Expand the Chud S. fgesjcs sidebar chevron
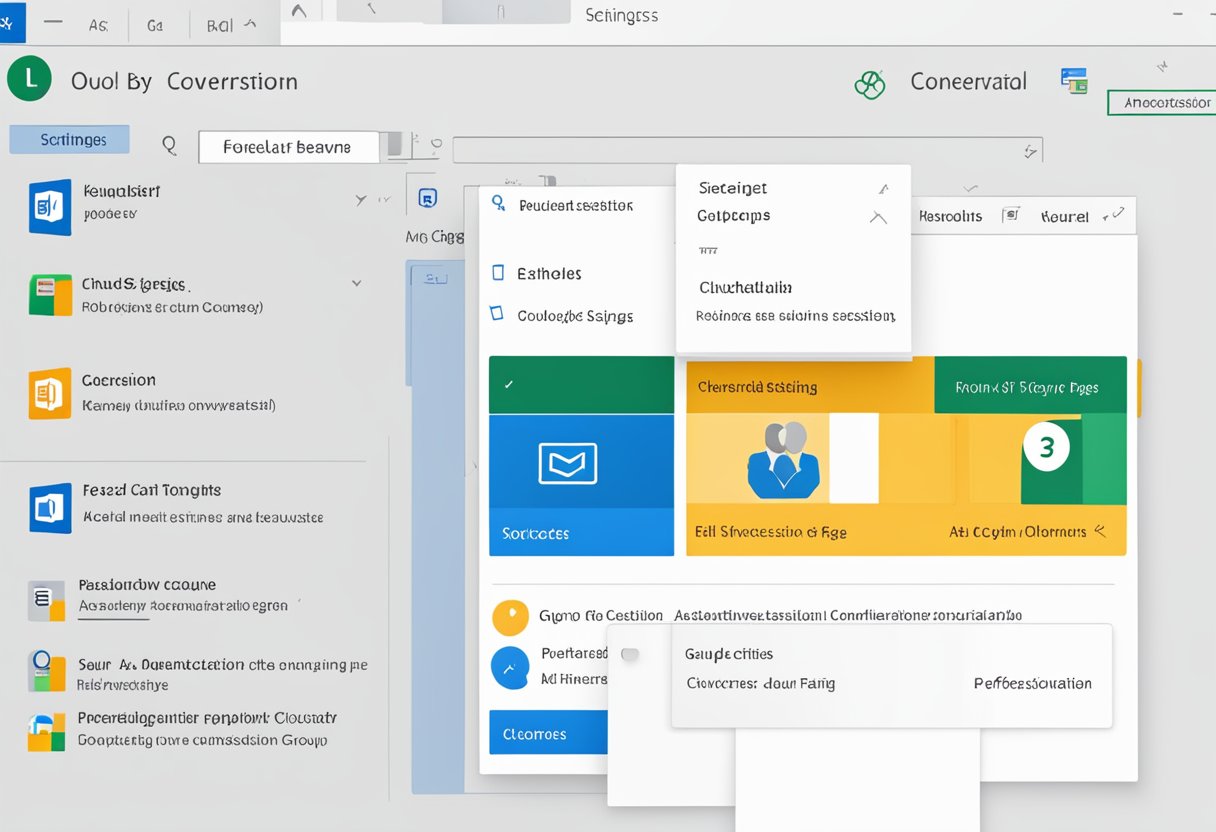Image resolution: width=1216 pixels, height=832 pixels. coord(356,284)
